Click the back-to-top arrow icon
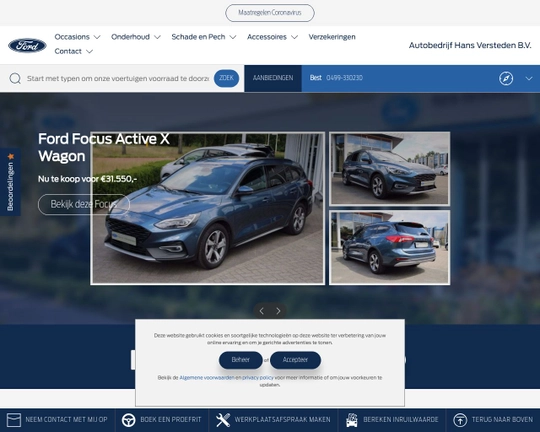The height and width of the screenshot is (432, 540). tap(460, 420)
